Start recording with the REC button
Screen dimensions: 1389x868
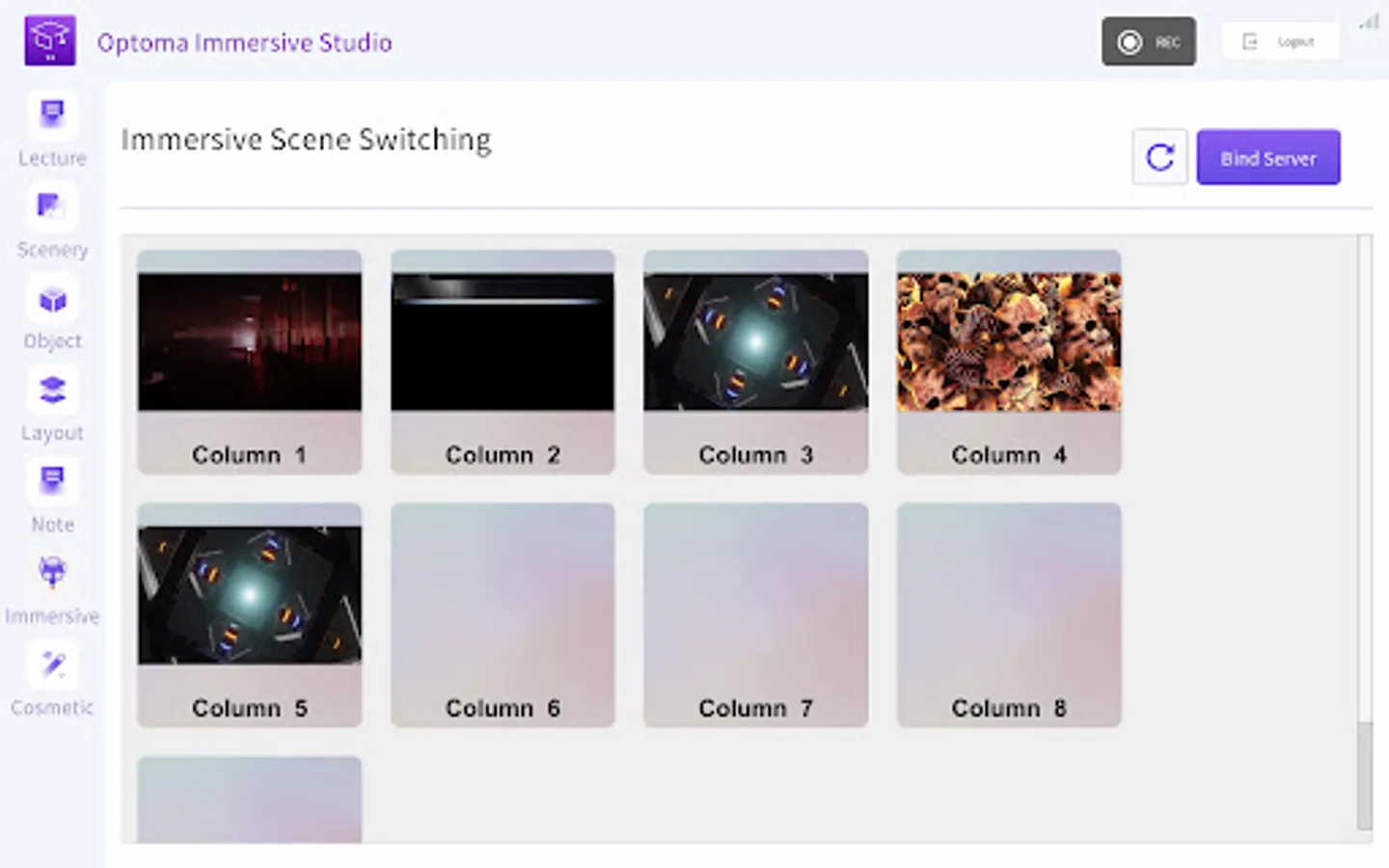point(1148,41)
